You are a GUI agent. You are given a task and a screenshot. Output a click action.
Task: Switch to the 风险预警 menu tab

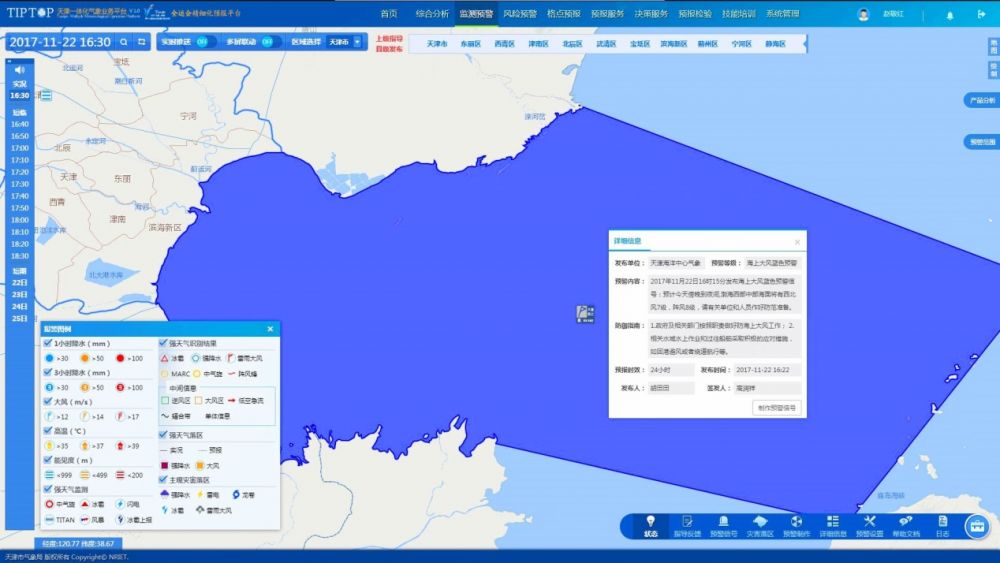click(x=519, y=14)
